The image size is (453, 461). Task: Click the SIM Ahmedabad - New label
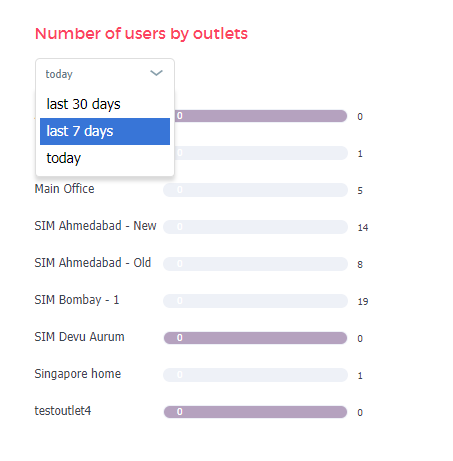95,226
